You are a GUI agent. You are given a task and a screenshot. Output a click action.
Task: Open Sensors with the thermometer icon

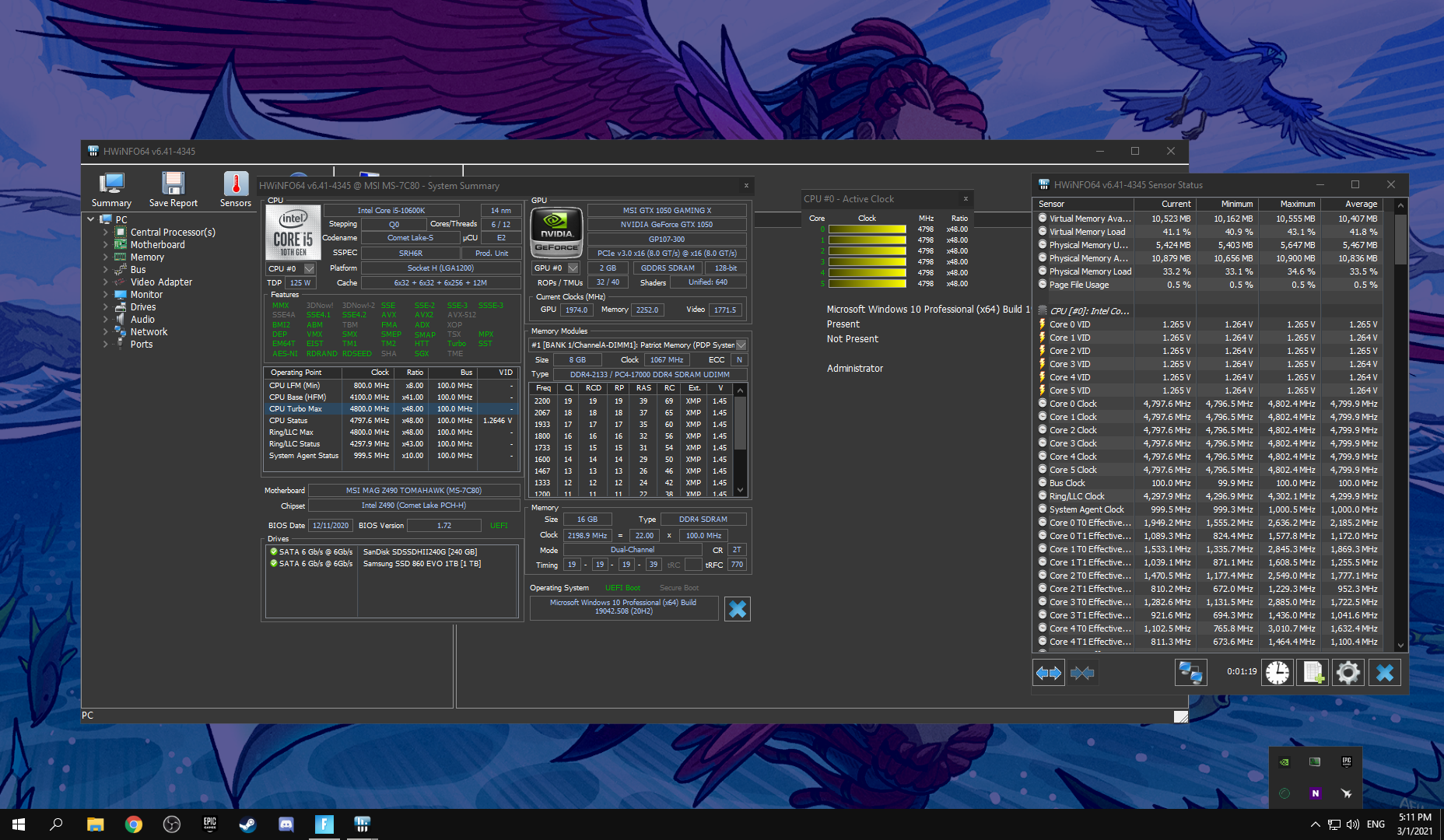point(236,190)
